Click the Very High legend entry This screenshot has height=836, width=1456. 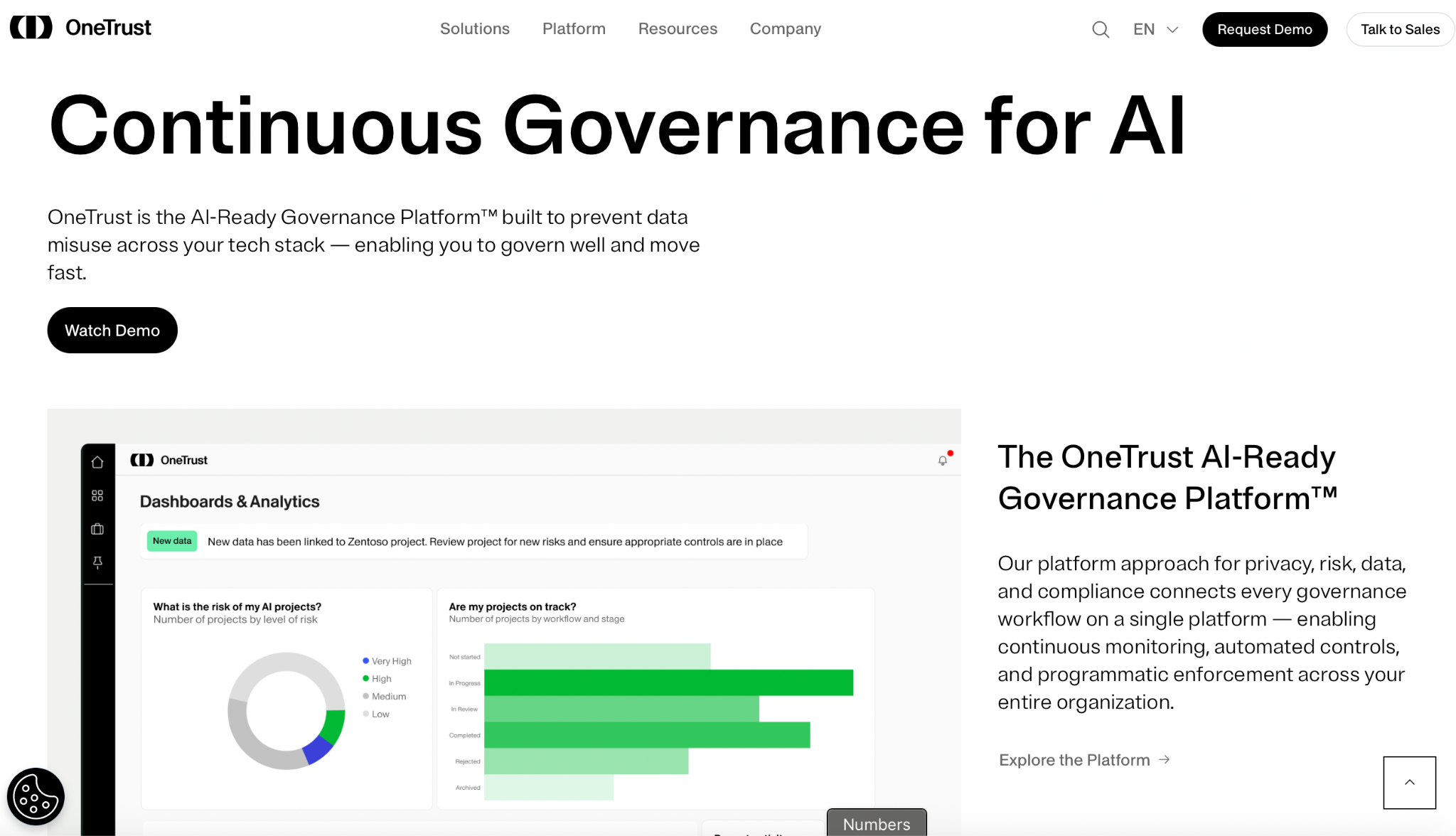click(x=387, y=661)
